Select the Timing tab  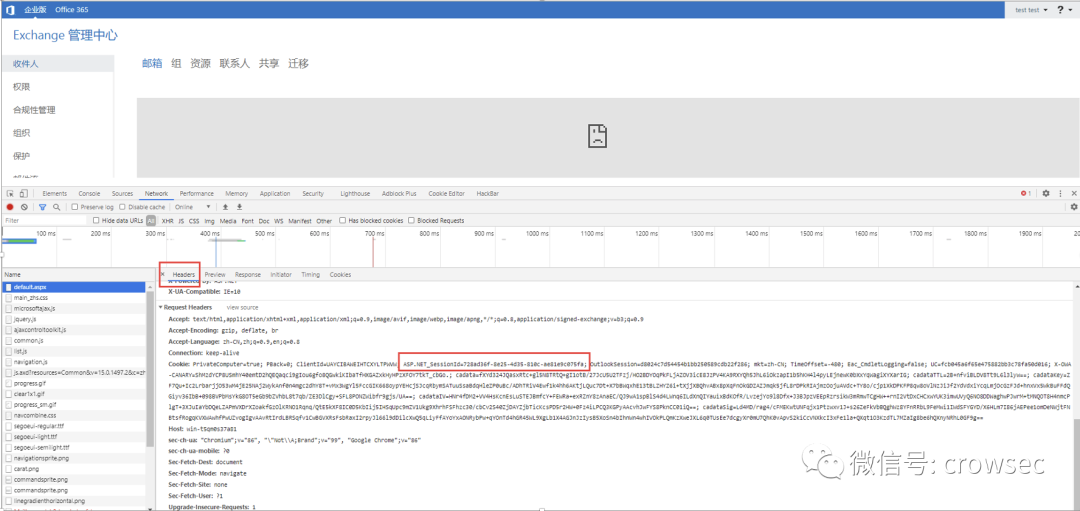coord(311,275)
